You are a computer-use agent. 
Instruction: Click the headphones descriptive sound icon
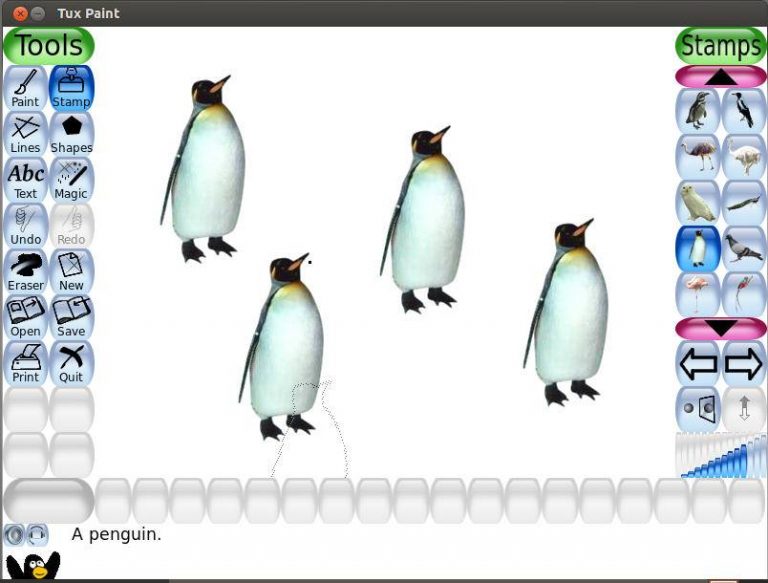37,534
